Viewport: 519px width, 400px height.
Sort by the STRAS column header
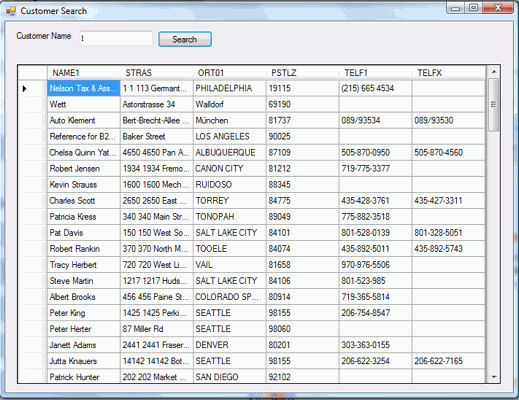(157, 73)
